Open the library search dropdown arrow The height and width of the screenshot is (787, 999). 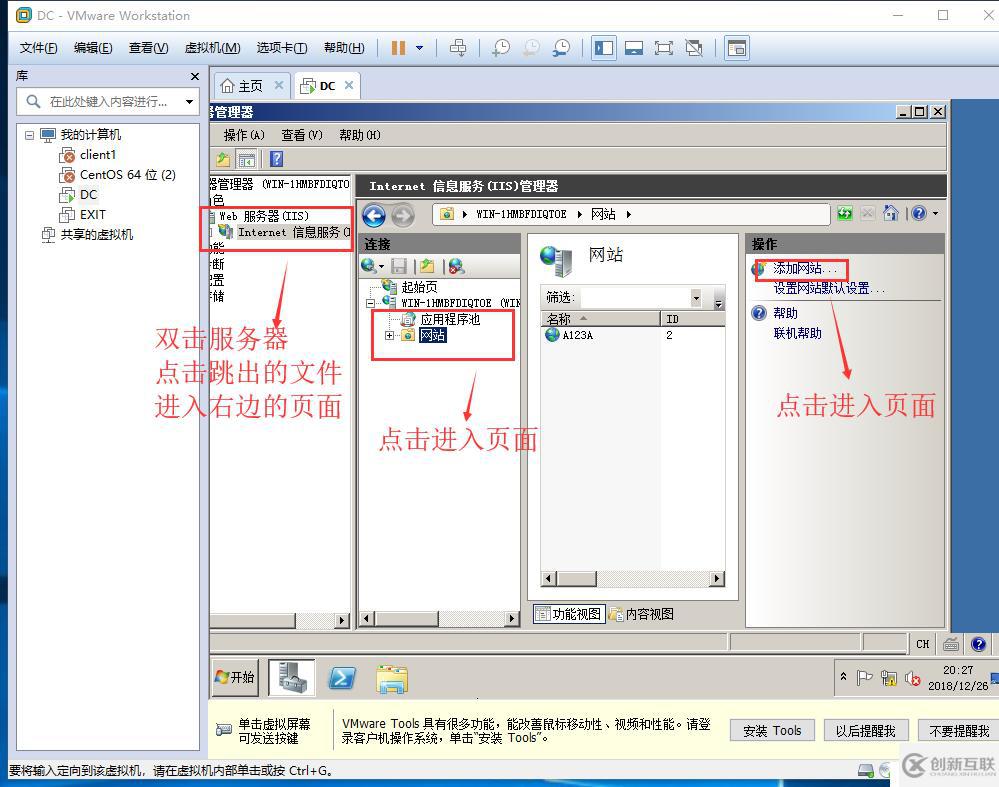point(189,101)
